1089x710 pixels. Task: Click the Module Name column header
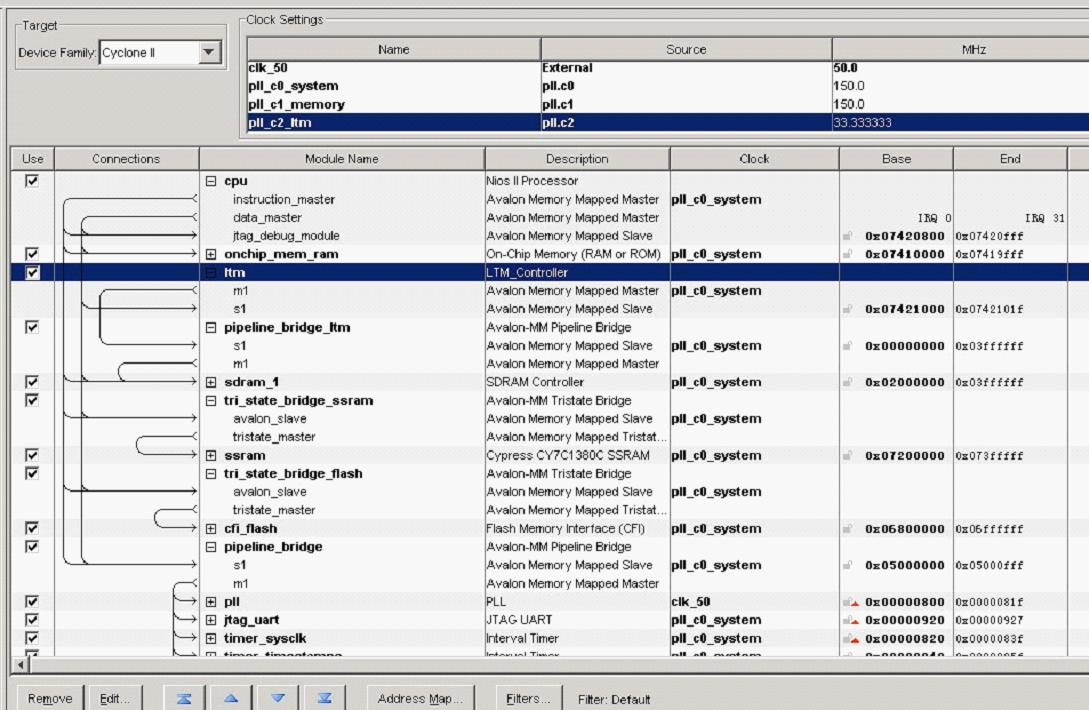[x=342, y=158]
